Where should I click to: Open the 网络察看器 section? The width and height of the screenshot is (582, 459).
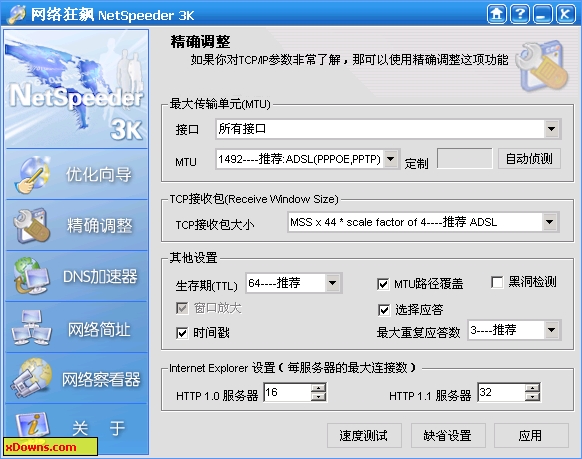pos(76,379)
